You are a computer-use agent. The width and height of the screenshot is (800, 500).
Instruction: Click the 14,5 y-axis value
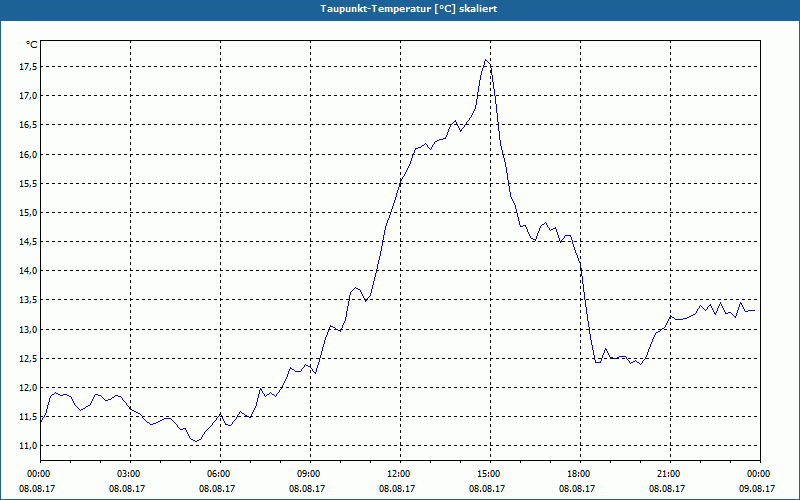click(29, 242)
